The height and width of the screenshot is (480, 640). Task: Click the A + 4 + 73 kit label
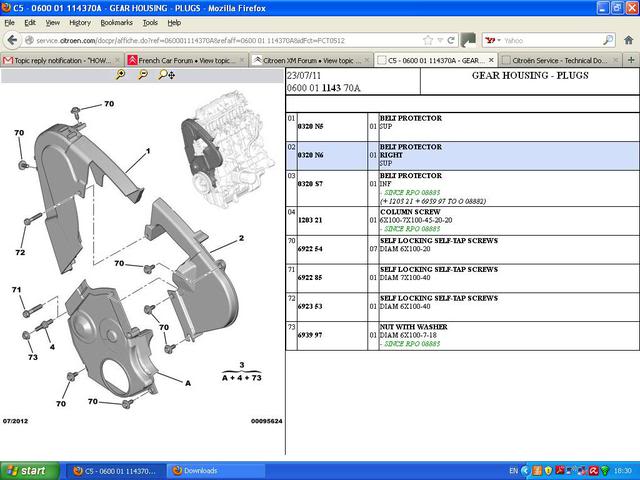(x=242, y=378)
